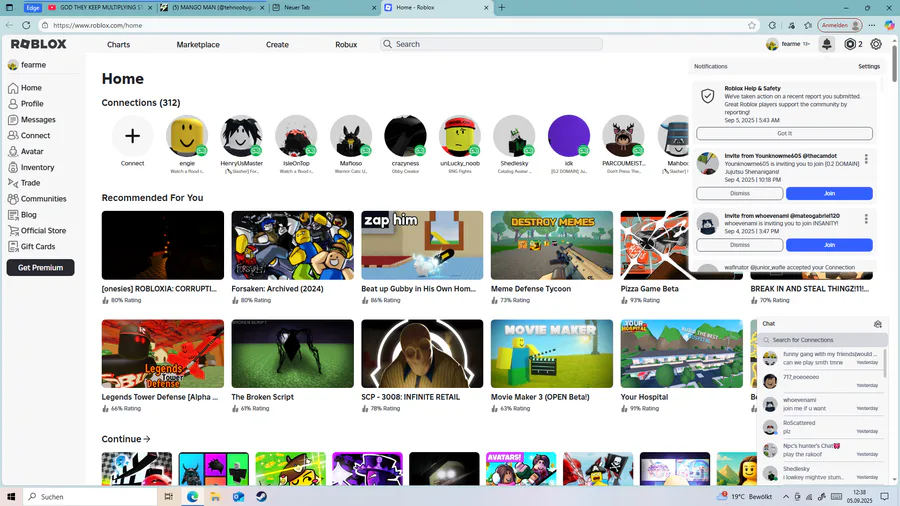Open Connect in the sidebar
Image resolution: width=900 pixels, height=506 pixels.
(x=29, y=135)
